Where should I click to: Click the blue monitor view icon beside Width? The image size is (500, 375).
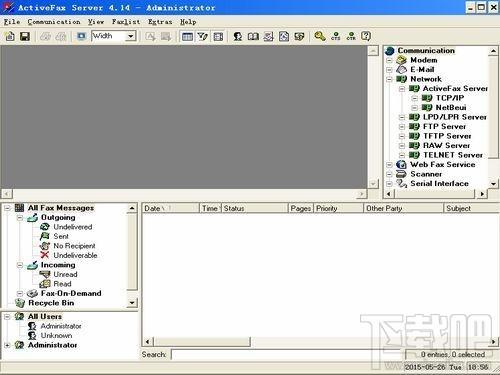[81, 36]
